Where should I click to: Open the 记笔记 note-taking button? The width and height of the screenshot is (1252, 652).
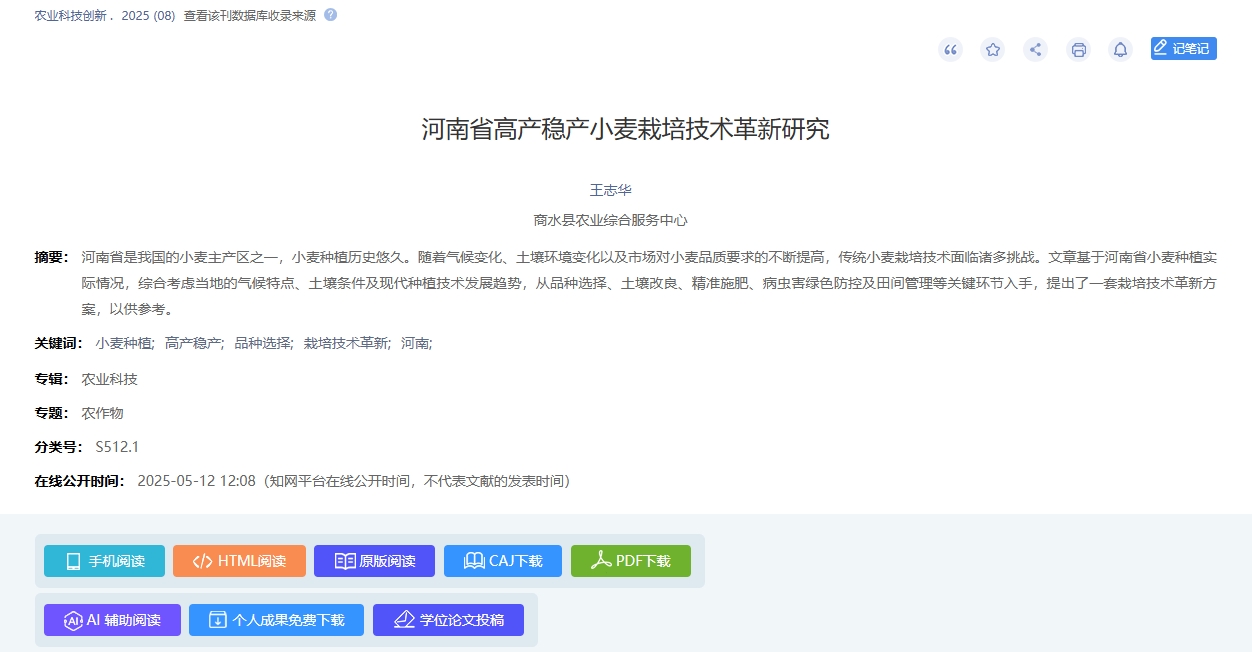pos(1183,48)
